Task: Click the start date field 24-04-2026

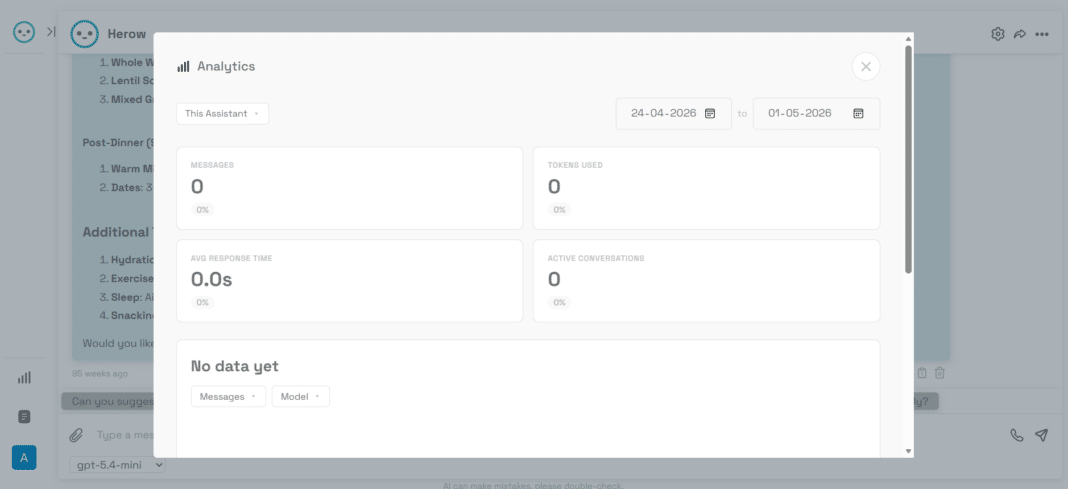Action: 674,114
